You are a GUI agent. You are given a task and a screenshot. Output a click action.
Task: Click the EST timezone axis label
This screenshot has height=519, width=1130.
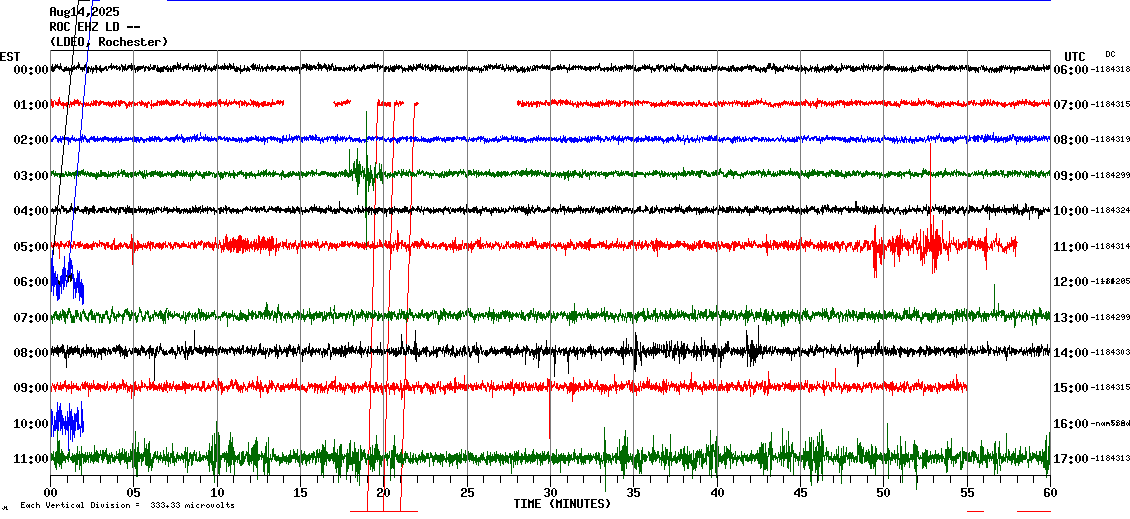point(10,56)
